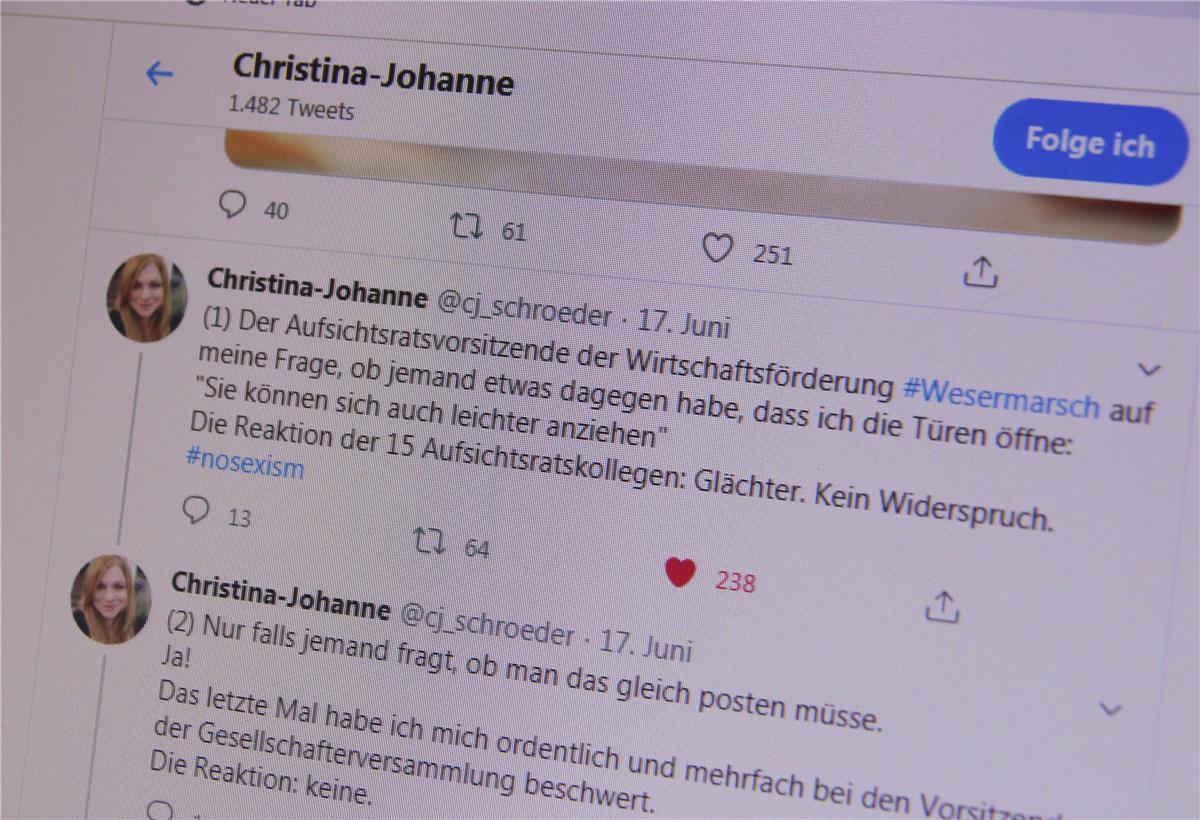The width and height of the screenshot is (1200, 820).
Task: Reply icon below the Die Reaktion: keine tweet
Action: (x=159, y=810)
